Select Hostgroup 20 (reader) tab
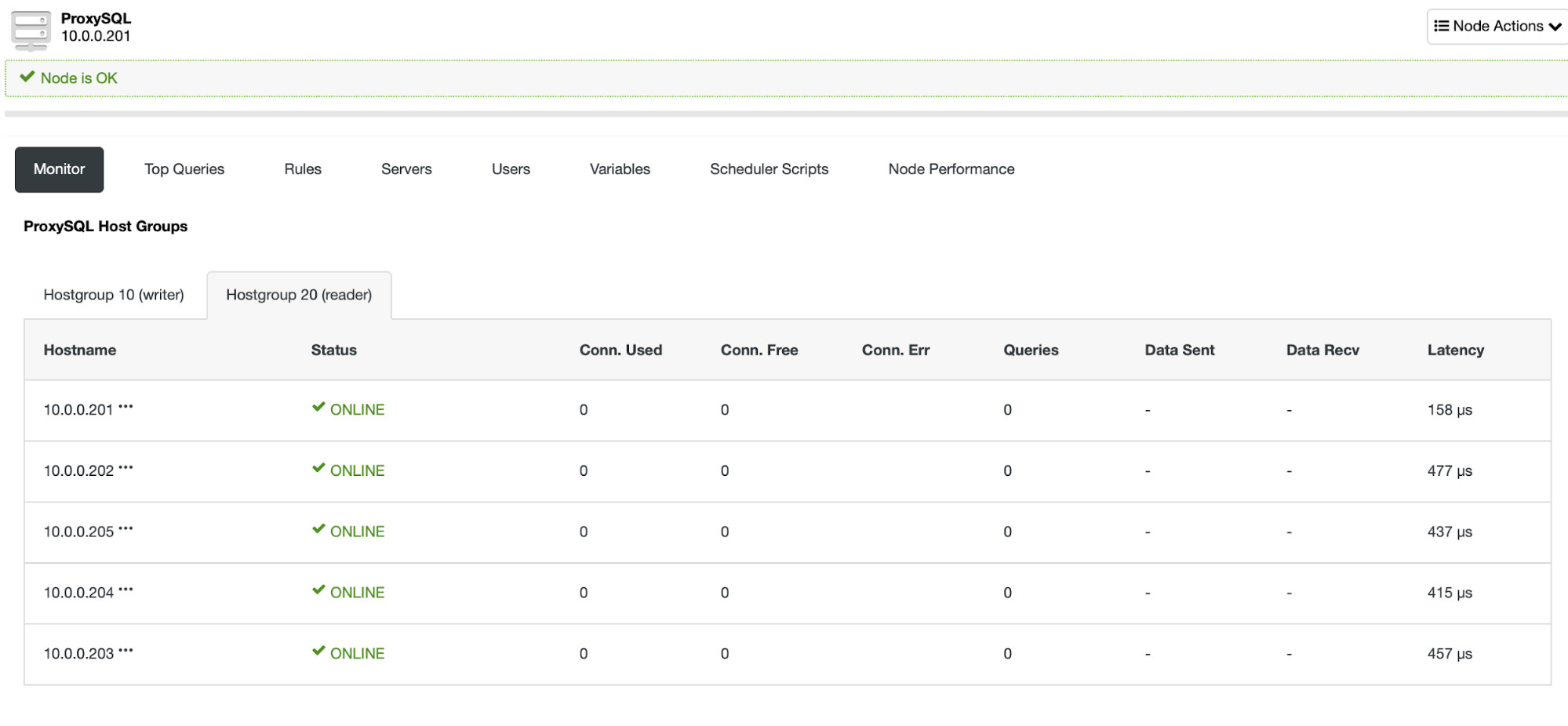The image size is (1568, 726). point(299,295)
